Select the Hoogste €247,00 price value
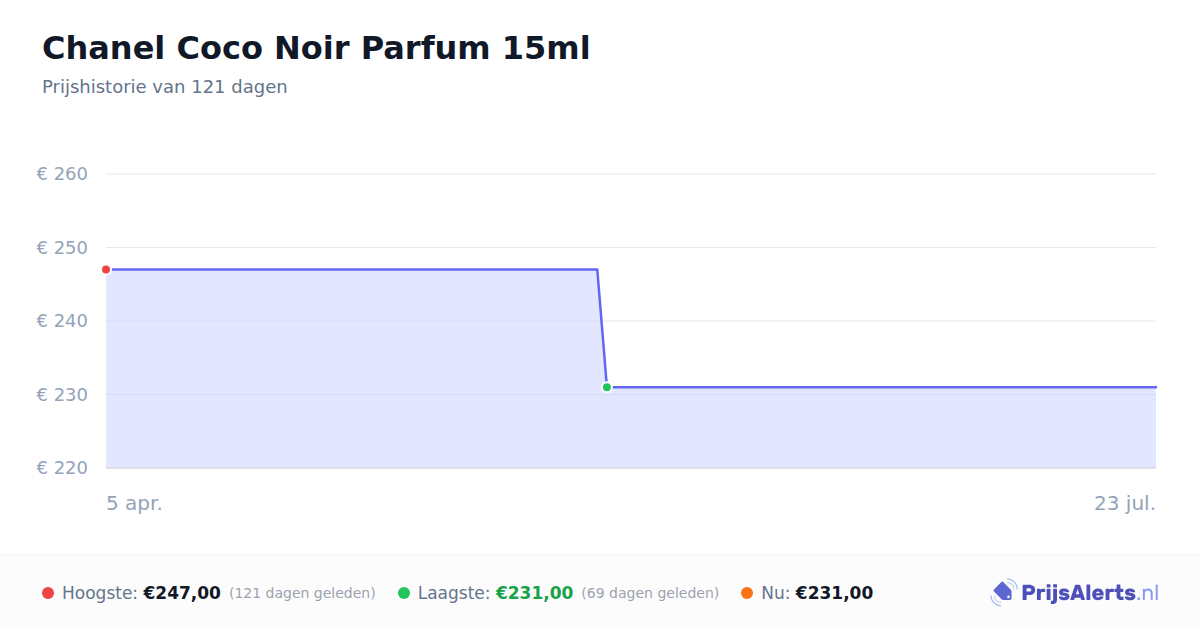Viewport: 1200px width, 630px height. pyautogui.click(x=182, y=593)
